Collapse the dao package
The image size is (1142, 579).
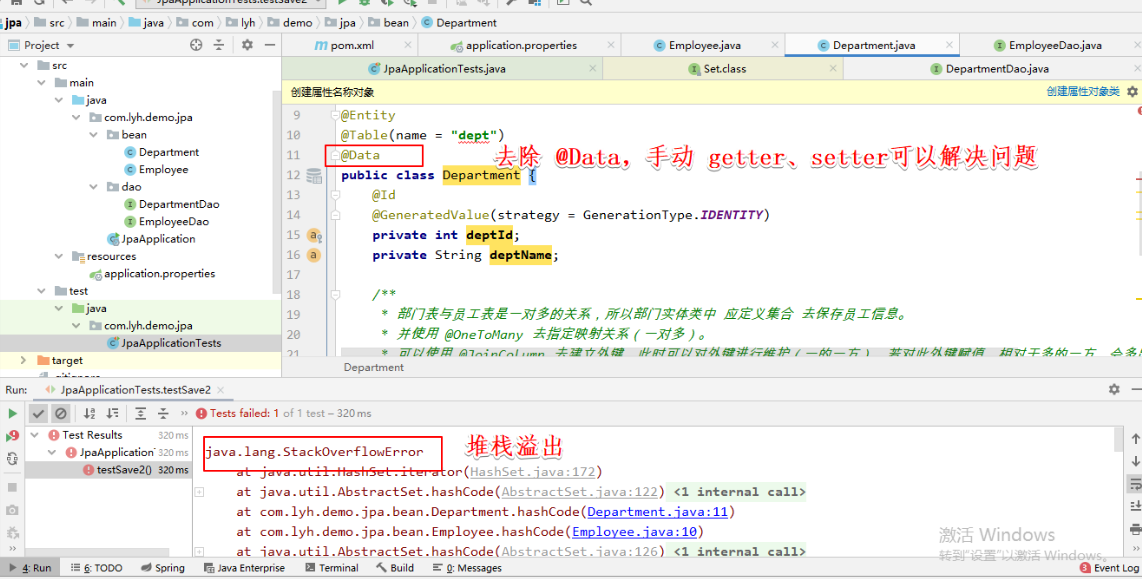coord(93,187)
